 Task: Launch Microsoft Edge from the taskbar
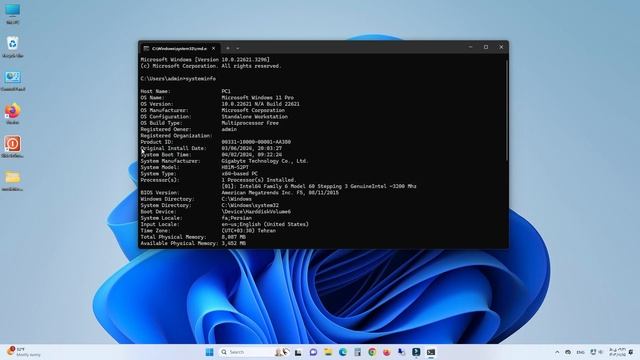343,352
